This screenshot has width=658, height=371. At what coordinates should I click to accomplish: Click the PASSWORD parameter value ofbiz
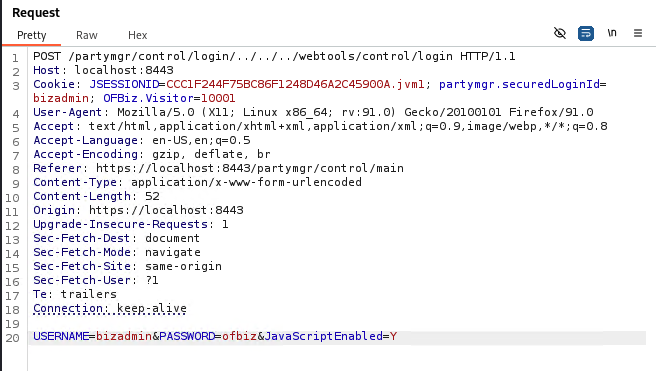click(x=239, y=336)
